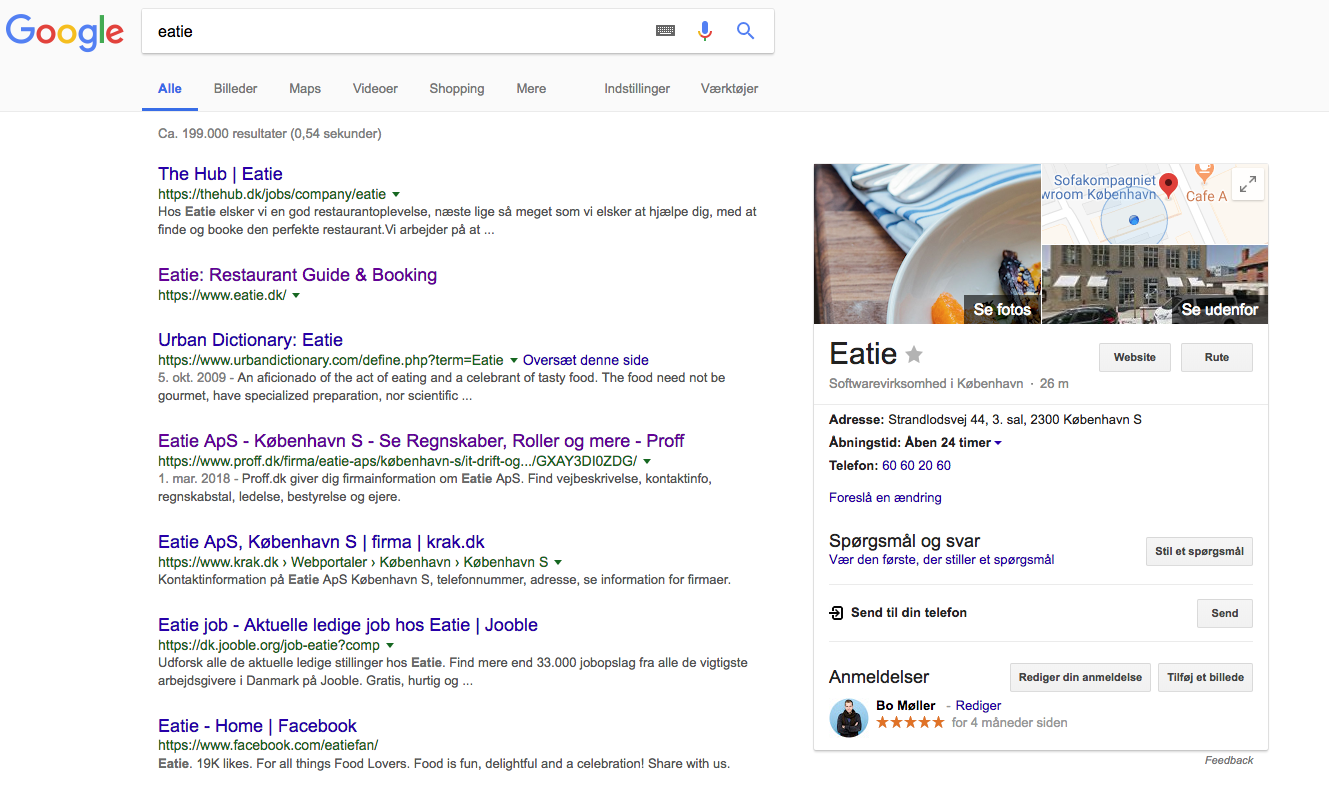Image resolution: width=1329 pixels, height=800 pixels.
Task: Click Stil et spørgsmål button
Action: pos(1199,551)
